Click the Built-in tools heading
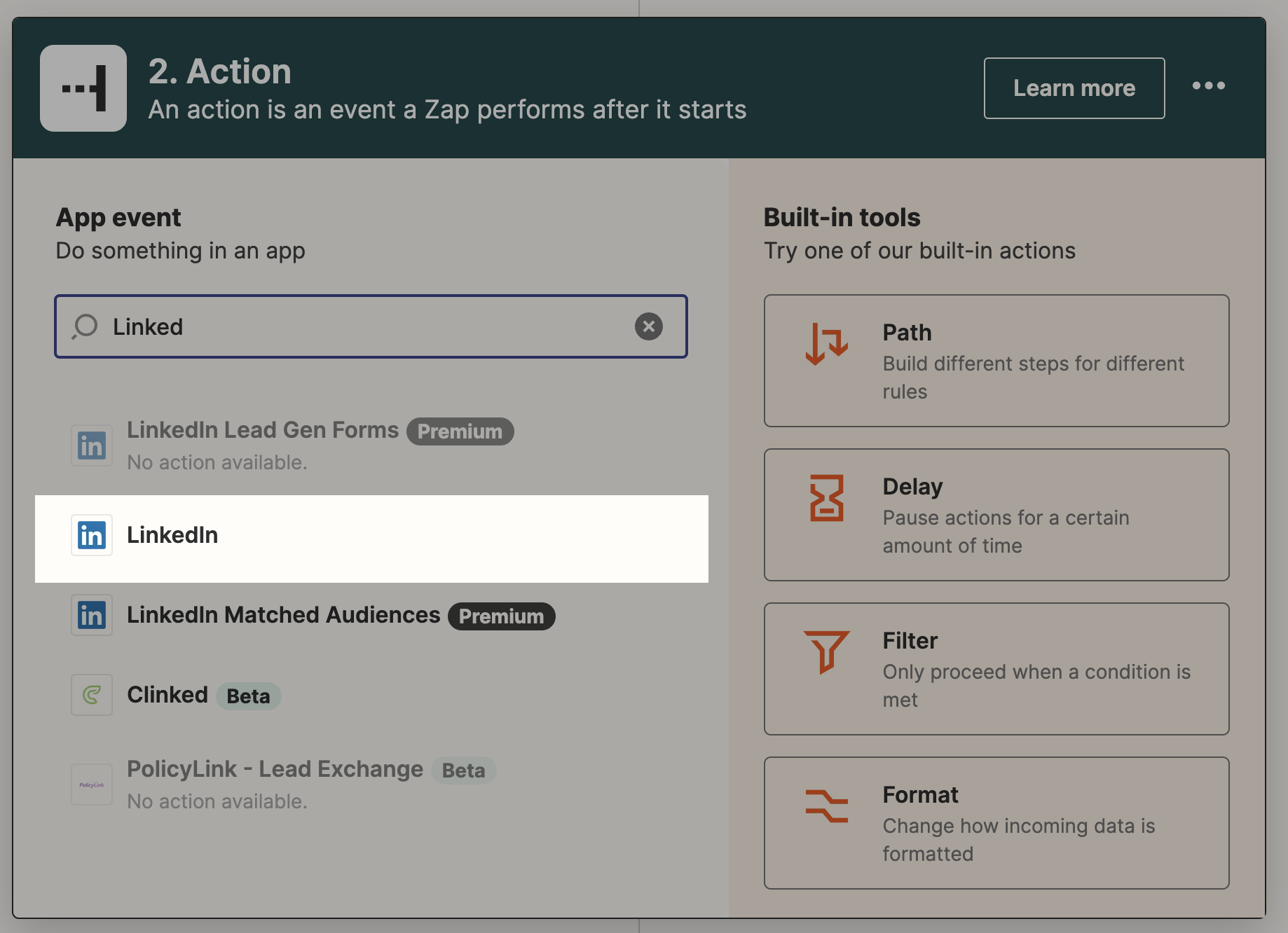 point(842,217)
